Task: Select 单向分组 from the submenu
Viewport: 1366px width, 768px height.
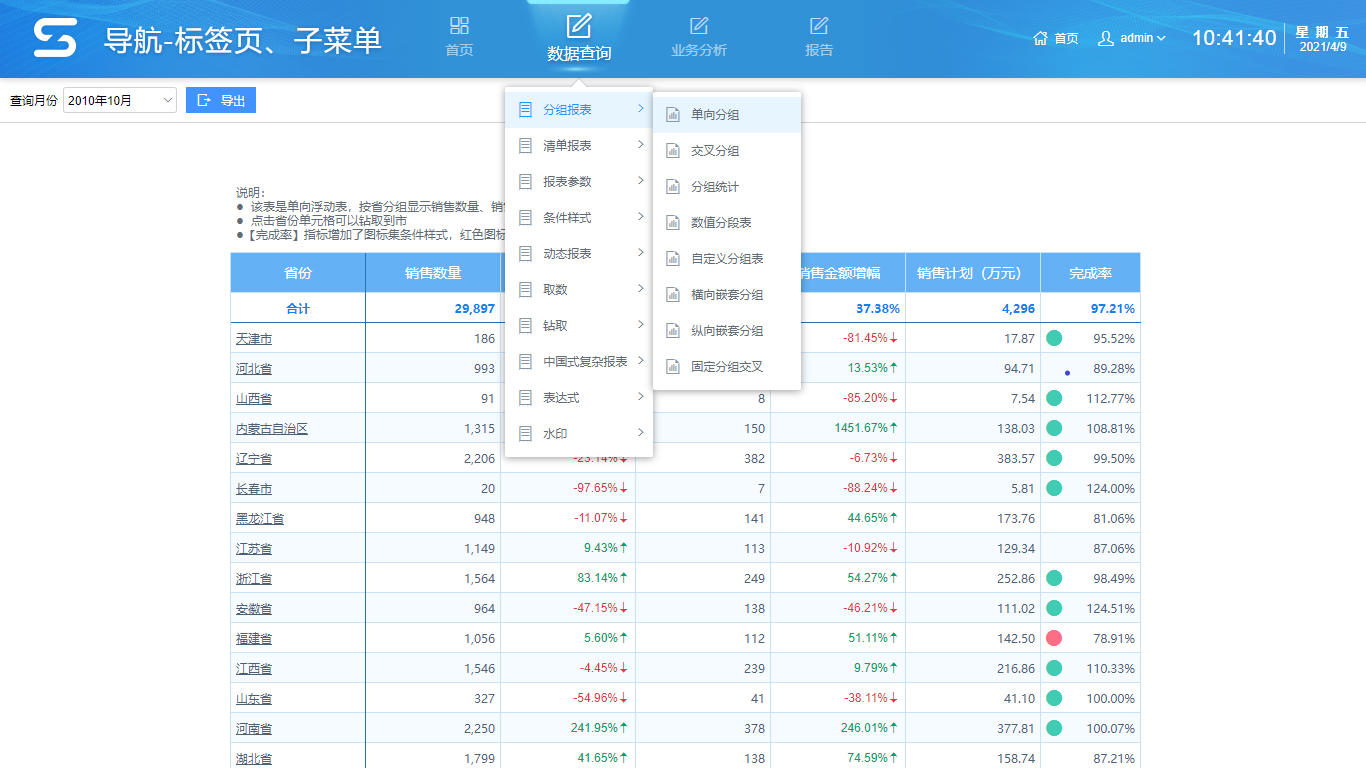Action: coord(715,115)
